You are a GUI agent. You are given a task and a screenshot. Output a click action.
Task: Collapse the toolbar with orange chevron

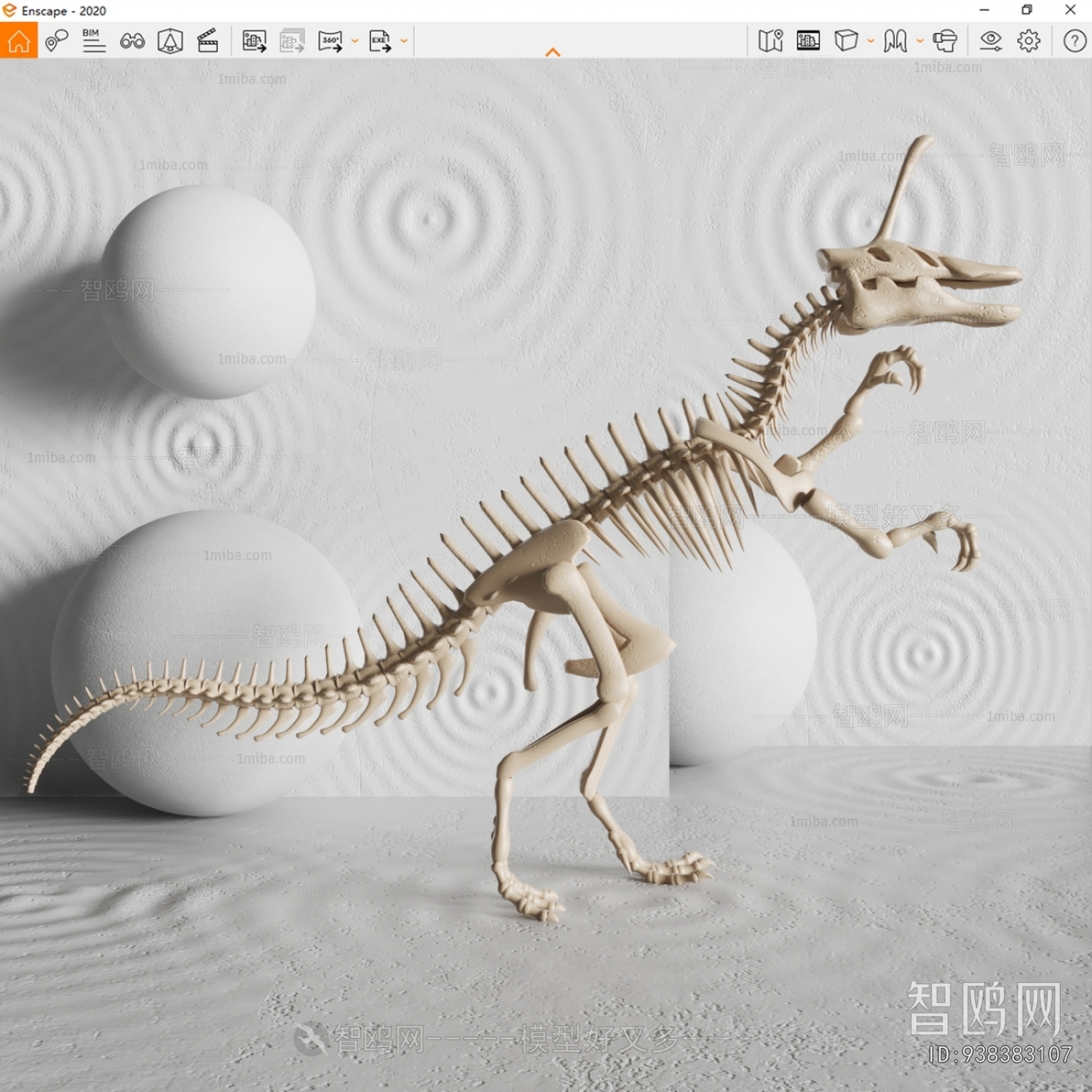[553, 52]
